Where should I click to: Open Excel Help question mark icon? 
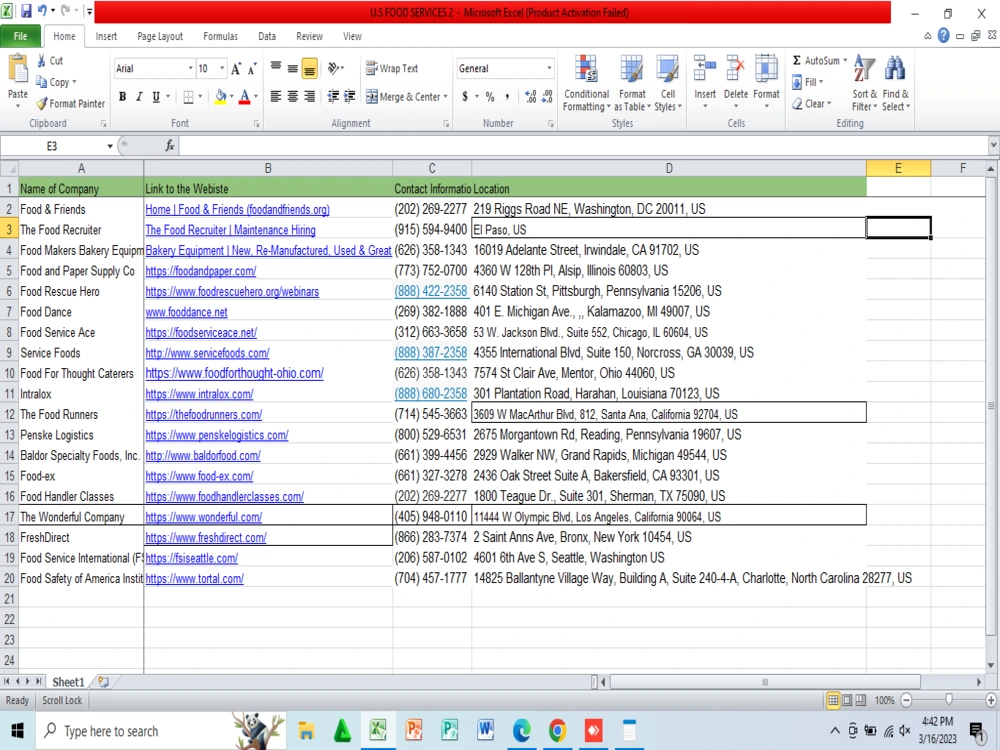943,36
